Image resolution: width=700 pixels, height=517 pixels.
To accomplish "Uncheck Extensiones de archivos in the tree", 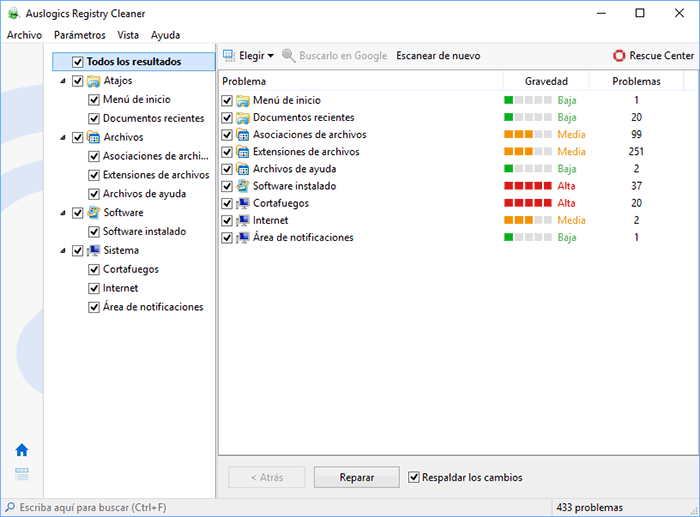I will point(94,175).
